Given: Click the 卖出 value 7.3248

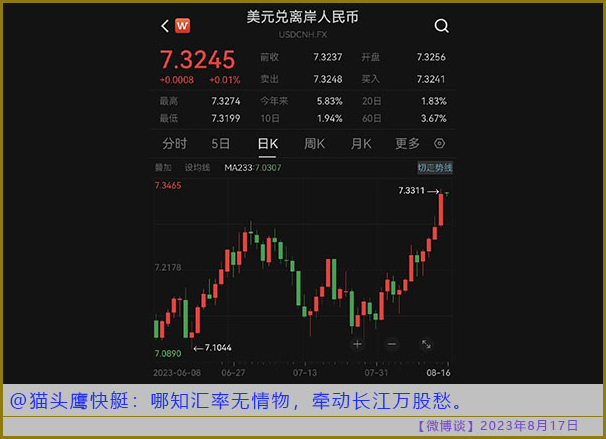Looking at the screenshot, I should coord(328,79).
